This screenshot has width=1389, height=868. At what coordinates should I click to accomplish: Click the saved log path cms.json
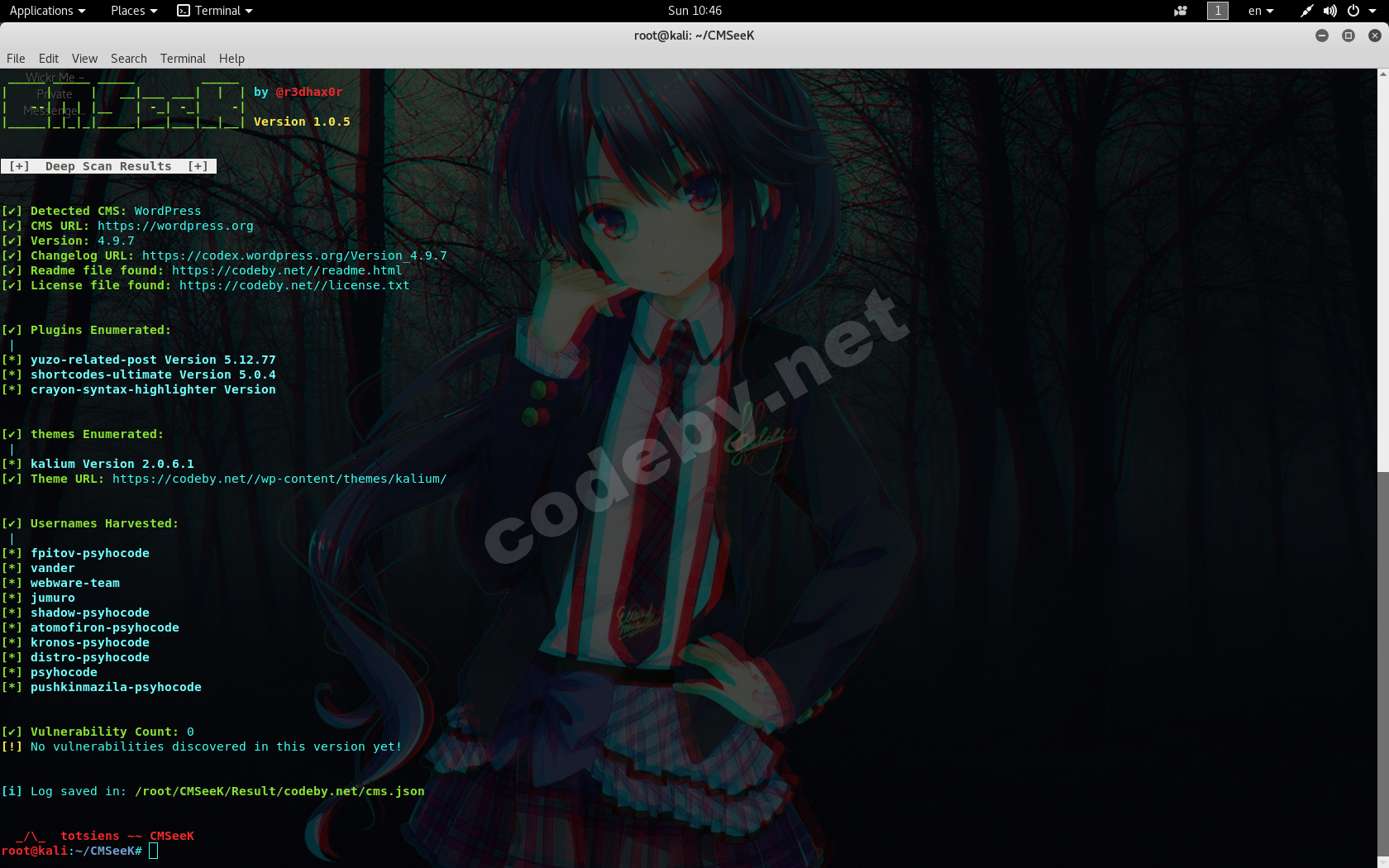coord(279,791)
